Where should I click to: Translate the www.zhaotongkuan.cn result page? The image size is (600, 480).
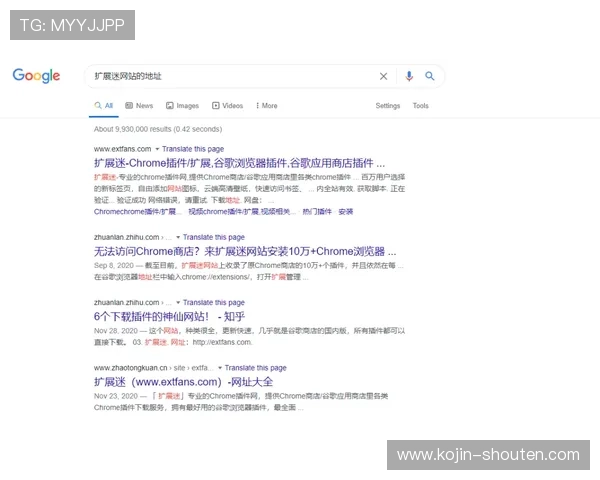(256, 368)
